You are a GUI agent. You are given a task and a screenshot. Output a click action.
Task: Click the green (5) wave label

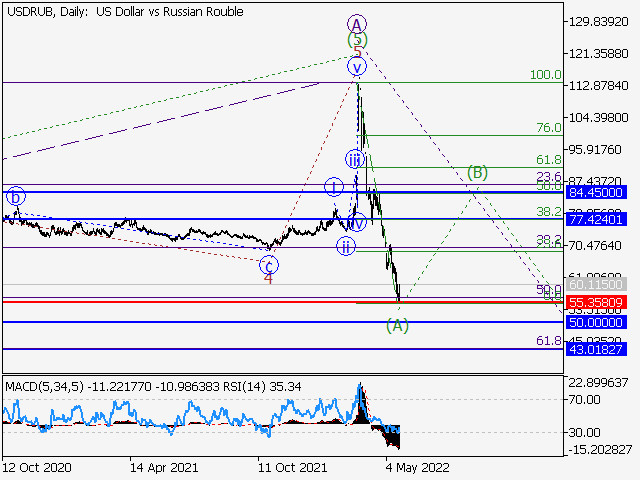point(357,40)
